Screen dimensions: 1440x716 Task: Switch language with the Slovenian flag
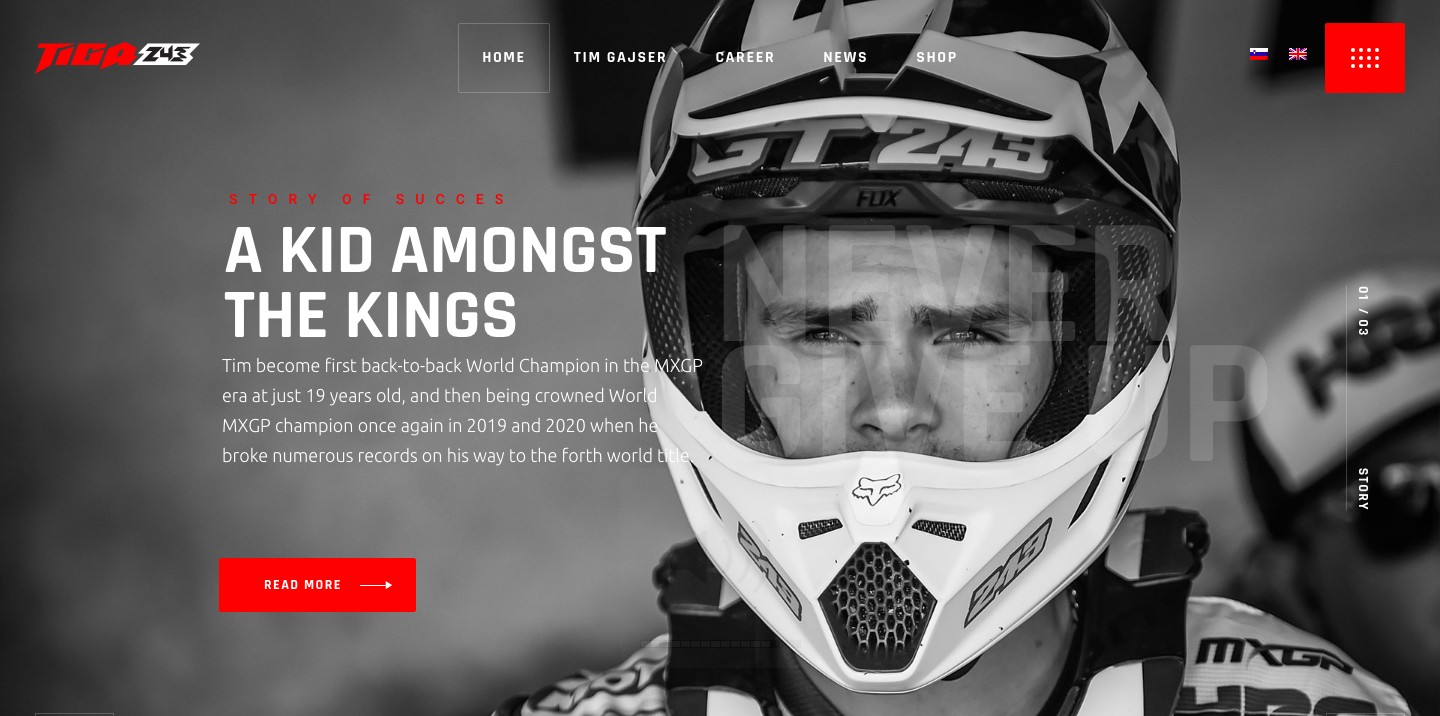pos(1259,54)
